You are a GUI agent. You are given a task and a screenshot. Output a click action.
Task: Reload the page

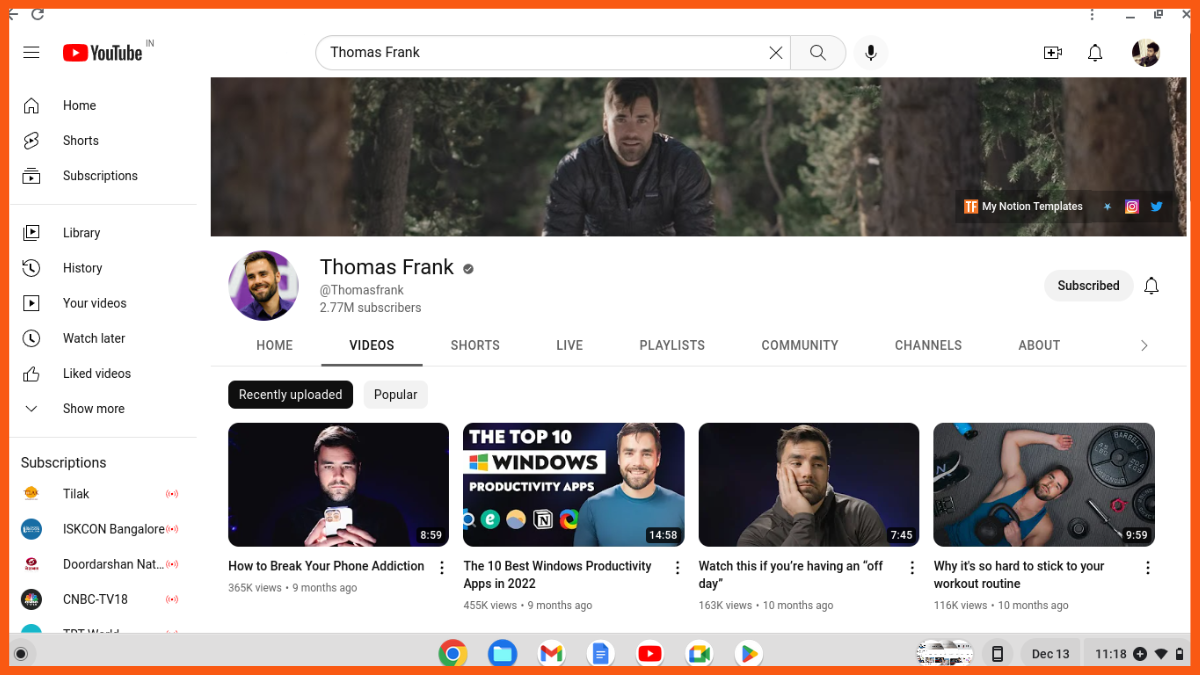(37, 14)
